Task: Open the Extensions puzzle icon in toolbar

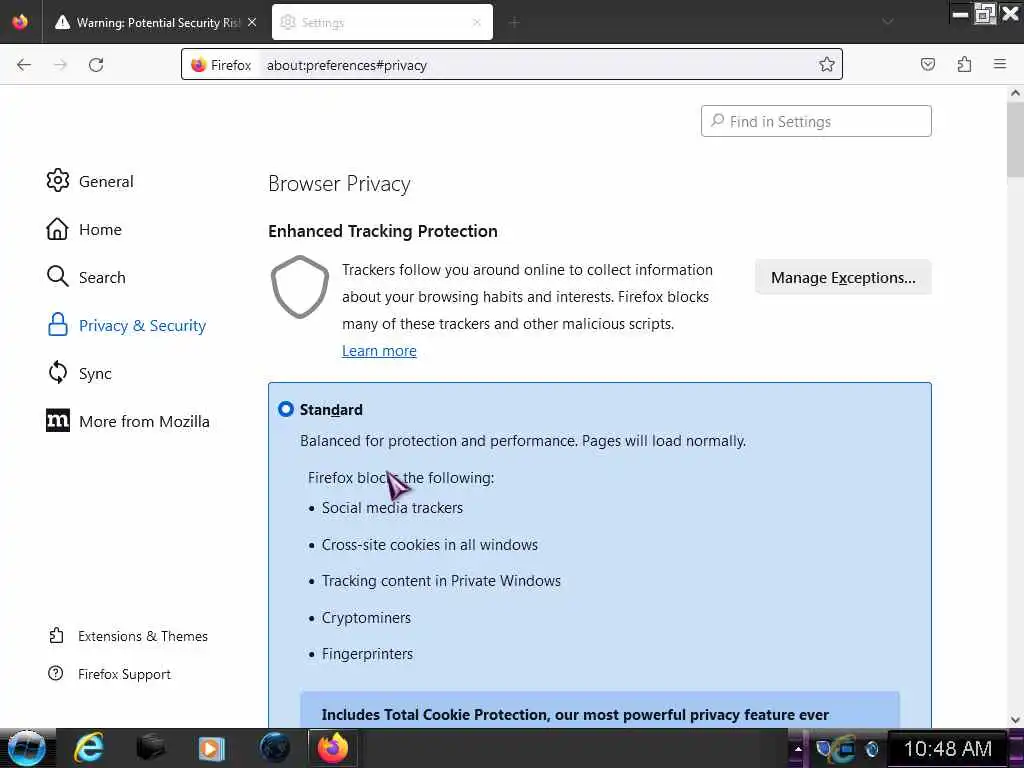Action: (964, 64)
